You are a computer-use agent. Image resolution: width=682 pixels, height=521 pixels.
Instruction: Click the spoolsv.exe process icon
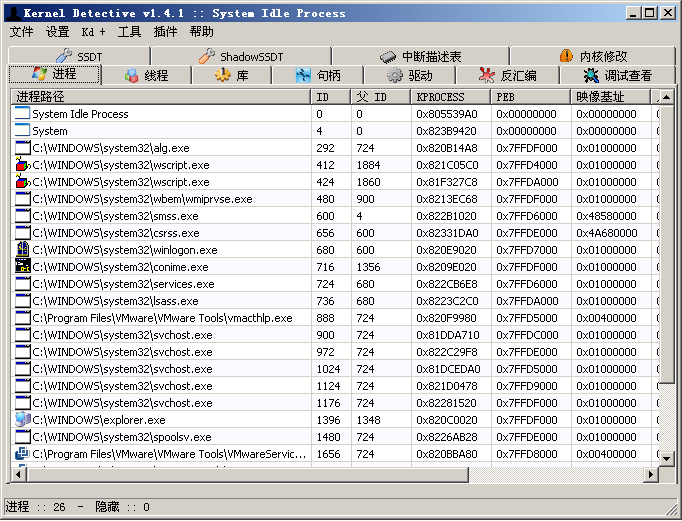click(x=23, y=437)
